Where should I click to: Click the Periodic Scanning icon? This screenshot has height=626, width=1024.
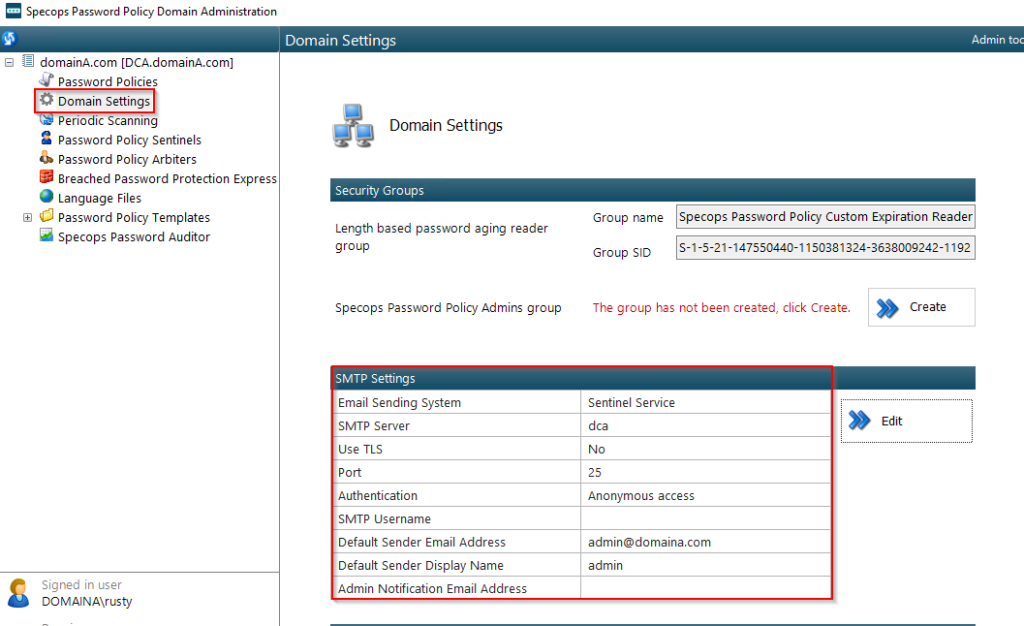pyautogui.click(x=46, y=119)
